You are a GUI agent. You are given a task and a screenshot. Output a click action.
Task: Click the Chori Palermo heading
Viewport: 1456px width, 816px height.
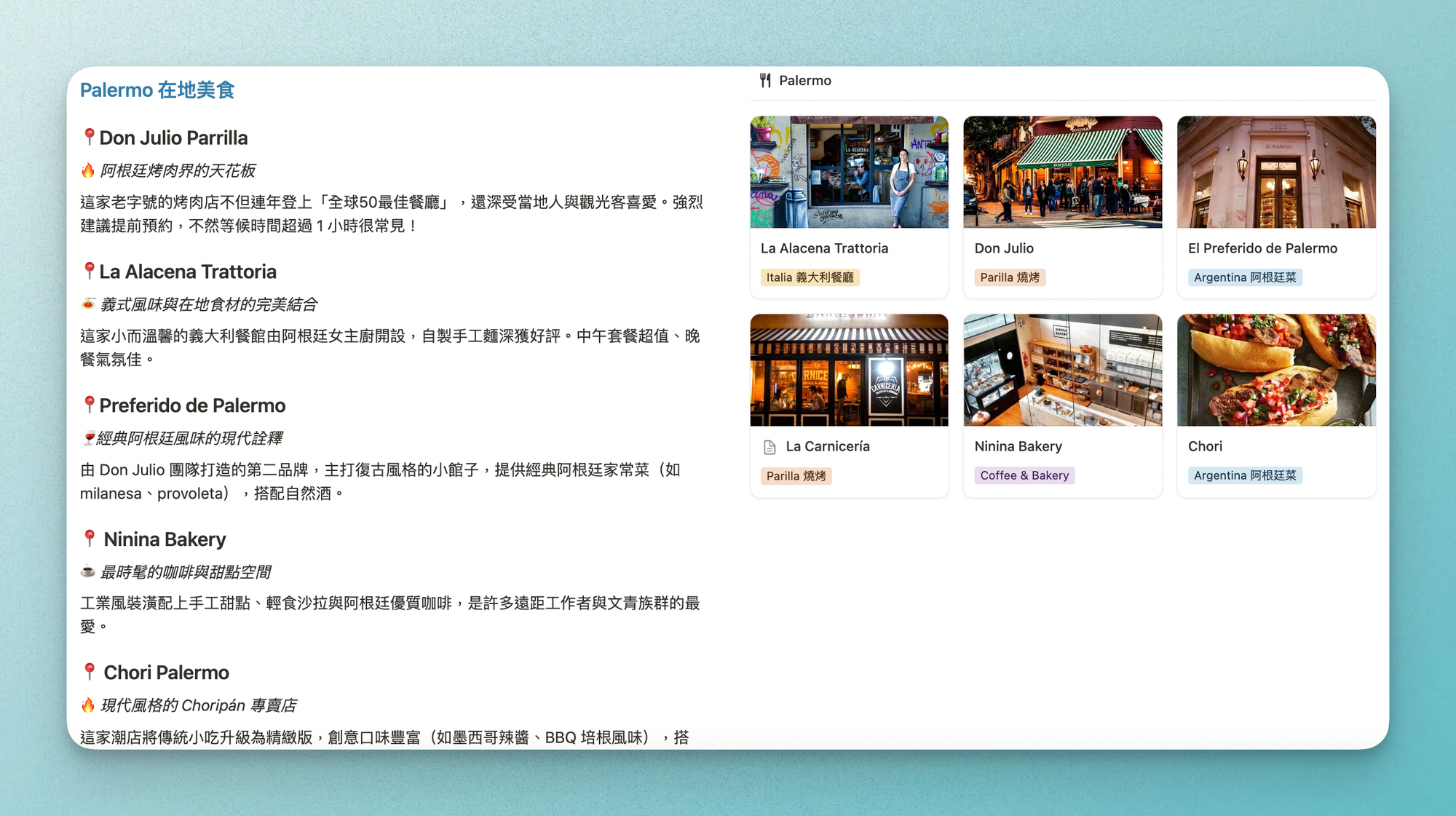pyautogui.click(x=166, y=673)
